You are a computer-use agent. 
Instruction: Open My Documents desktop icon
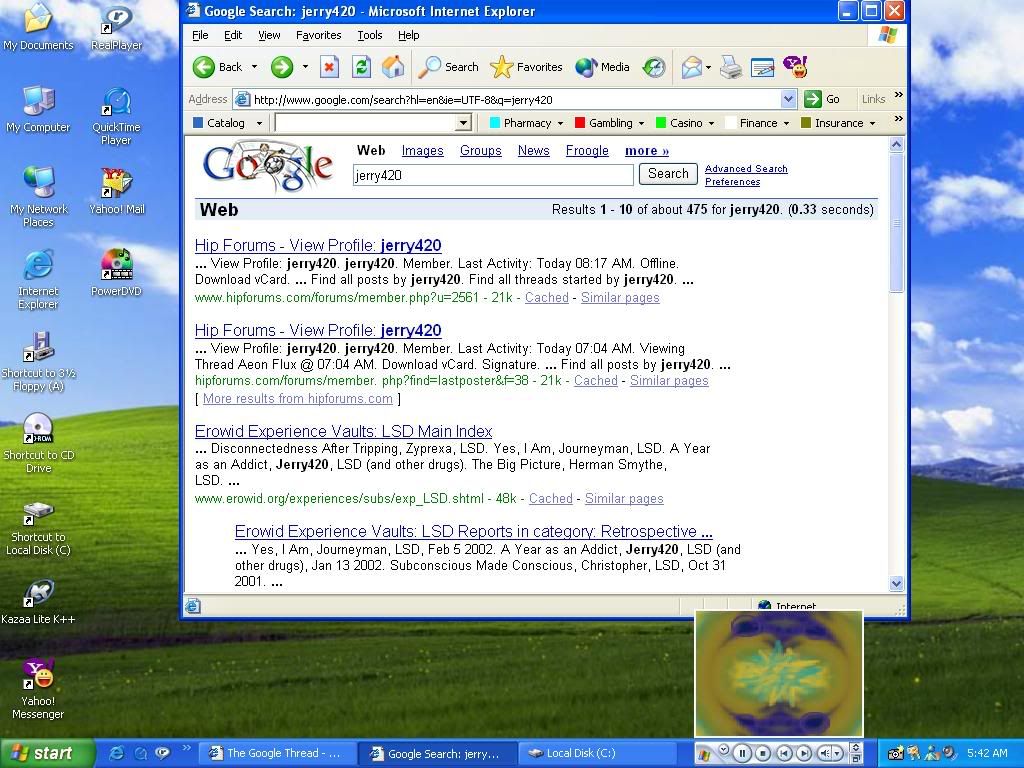coord(38,27)
